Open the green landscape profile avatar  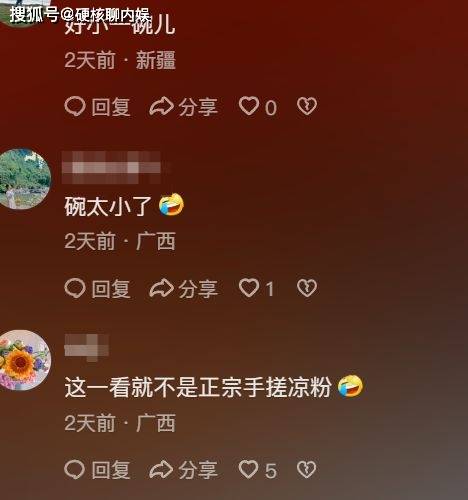[x=23, y=179]
